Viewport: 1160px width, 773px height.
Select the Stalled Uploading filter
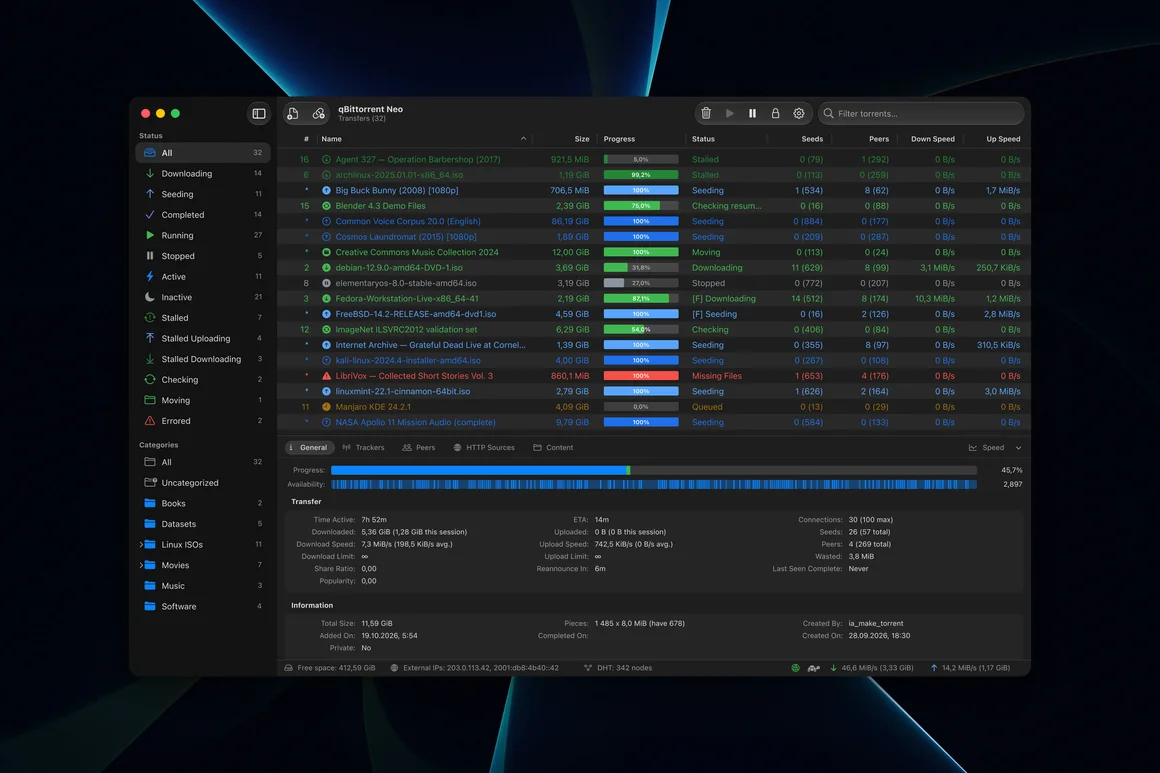pyautogui.click(x=203, y=339)
